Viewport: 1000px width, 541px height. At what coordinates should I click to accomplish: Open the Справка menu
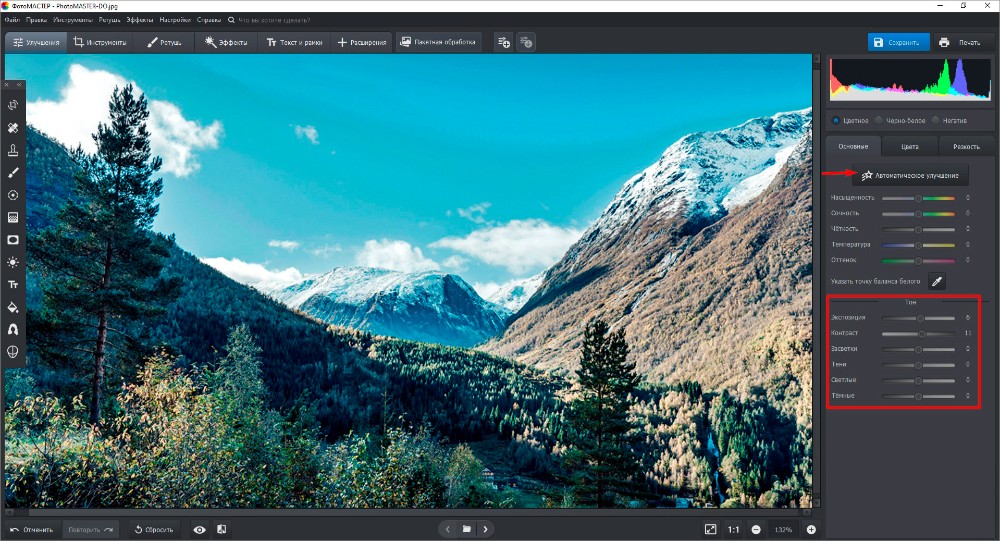[209, 20]
